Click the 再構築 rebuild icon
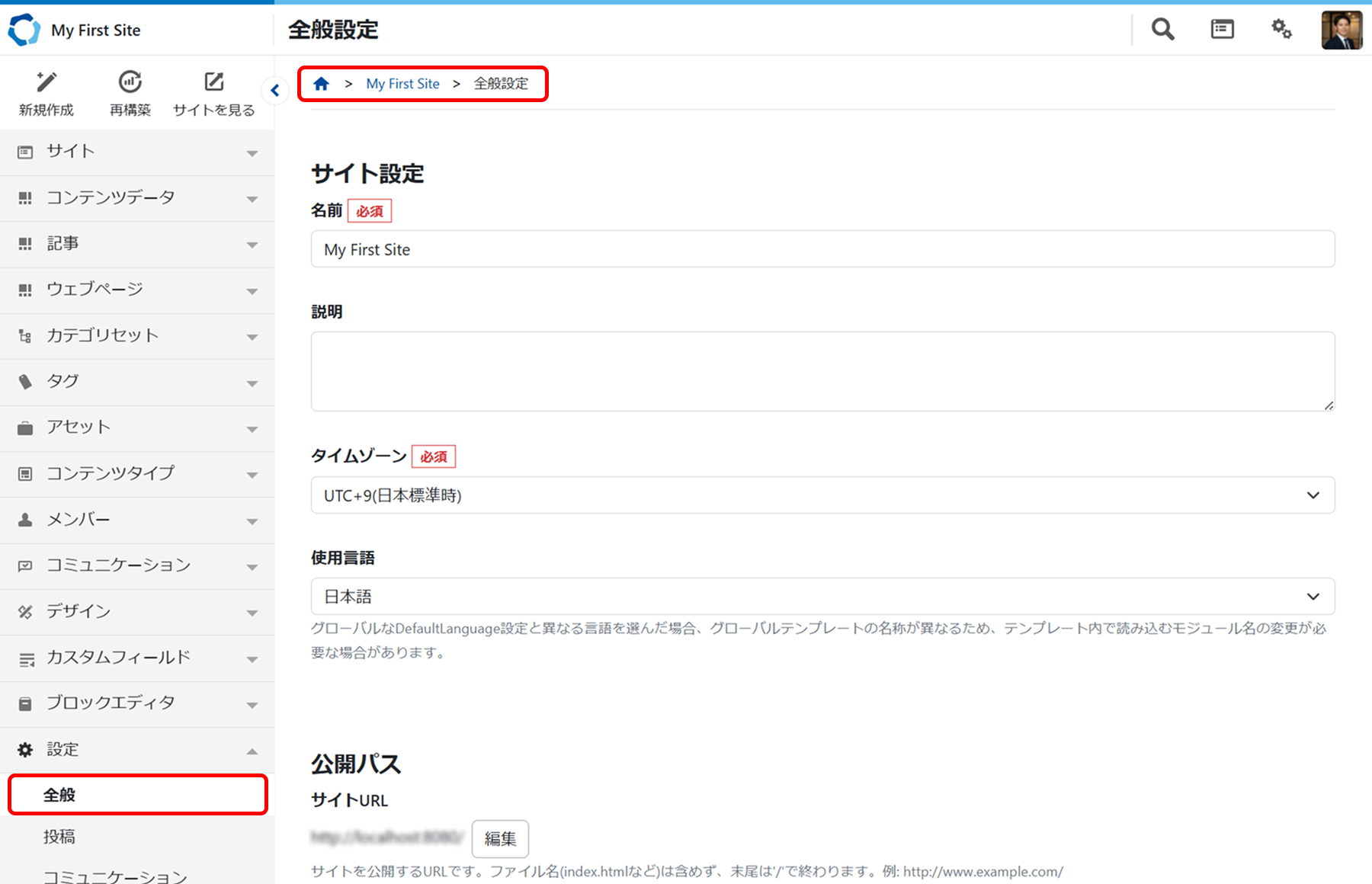Image resolution: width=1372 pixels, height=884 pixels. 130,82
